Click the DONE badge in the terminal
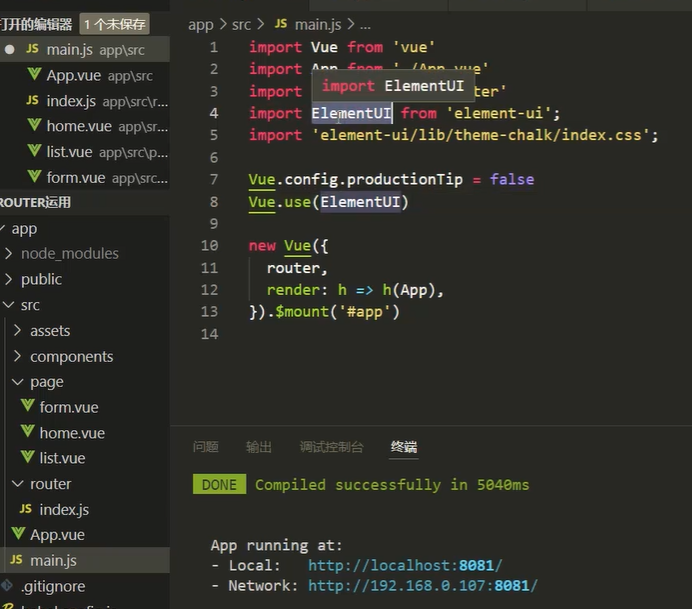 [x=219, y=485]
